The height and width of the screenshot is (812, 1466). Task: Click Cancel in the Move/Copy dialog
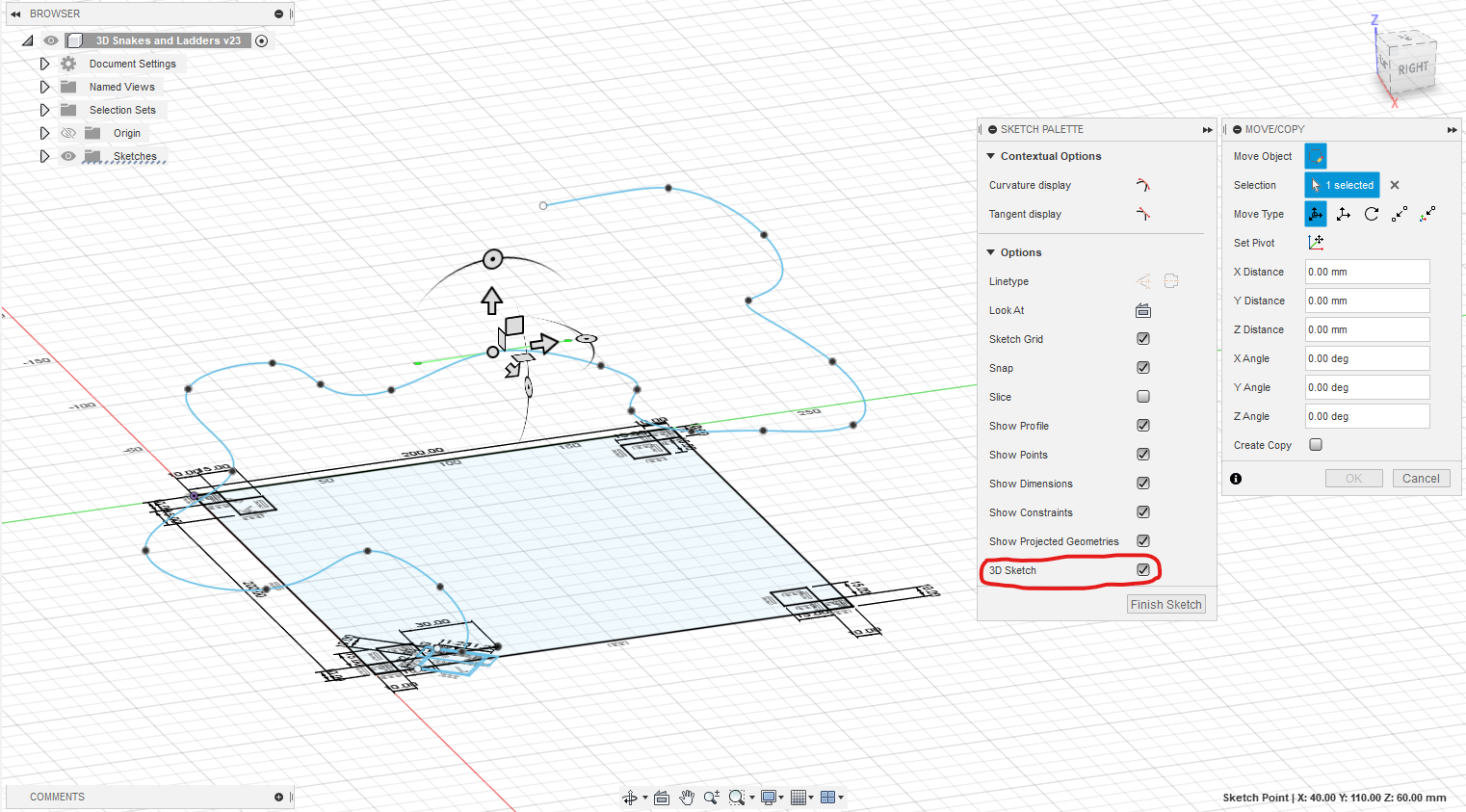coord(1421,479)
